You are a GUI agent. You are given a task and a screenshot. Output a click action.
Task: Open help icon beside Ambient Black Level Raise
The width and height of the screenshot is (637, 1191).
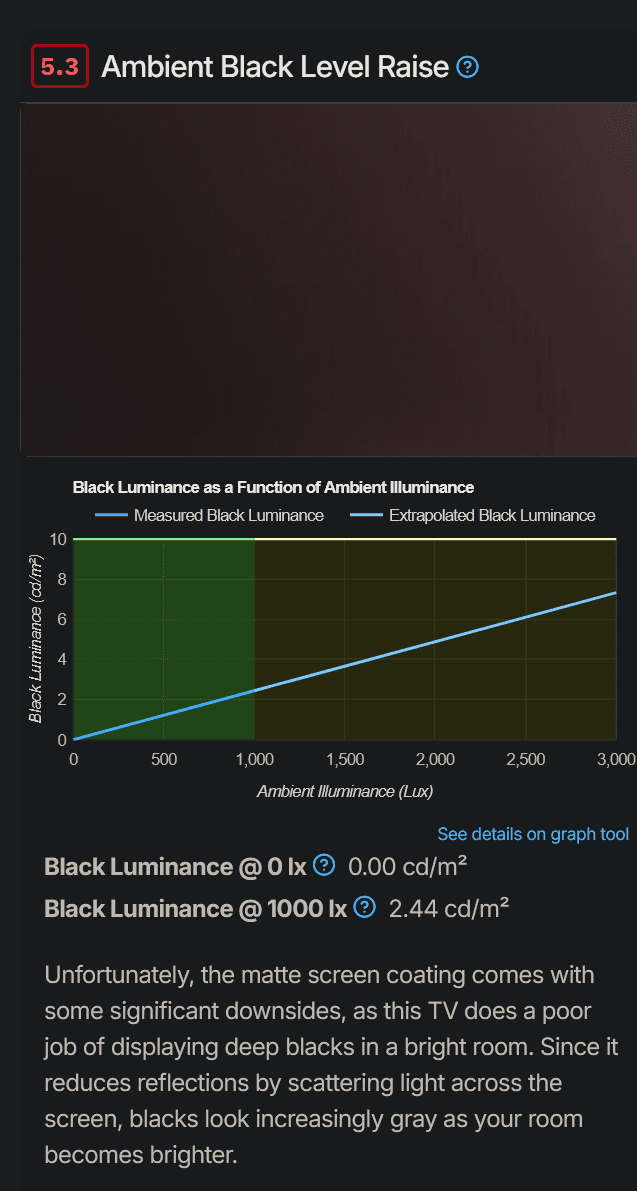tap(468, 68)
